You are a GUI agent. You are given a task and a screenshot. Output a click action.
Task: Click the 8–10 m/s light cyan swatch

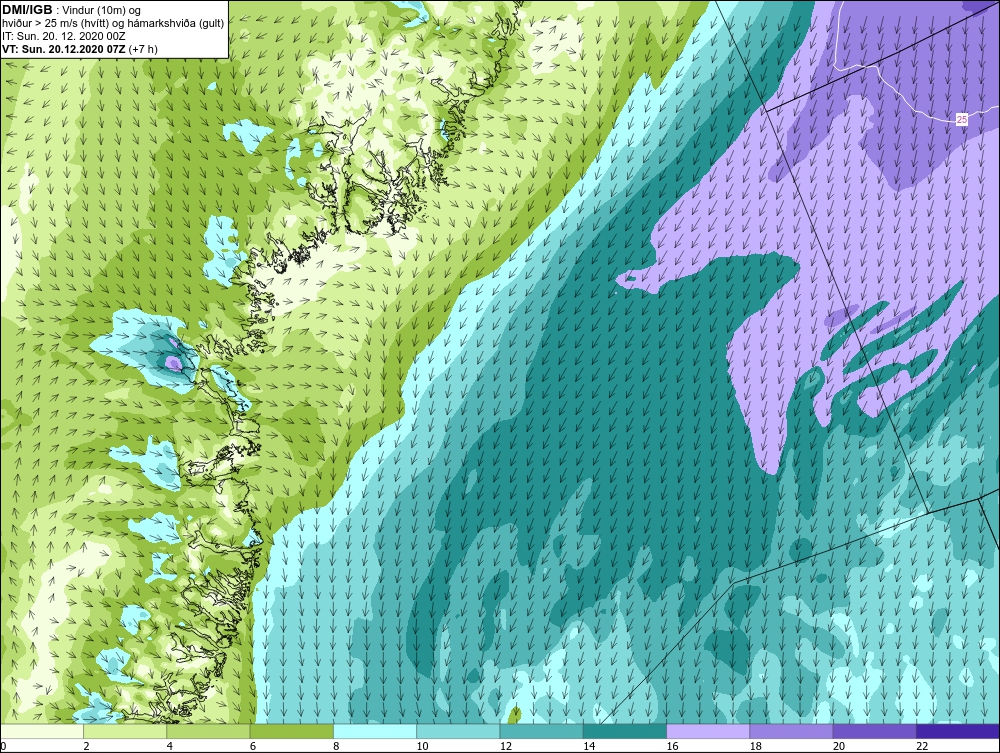375,731
